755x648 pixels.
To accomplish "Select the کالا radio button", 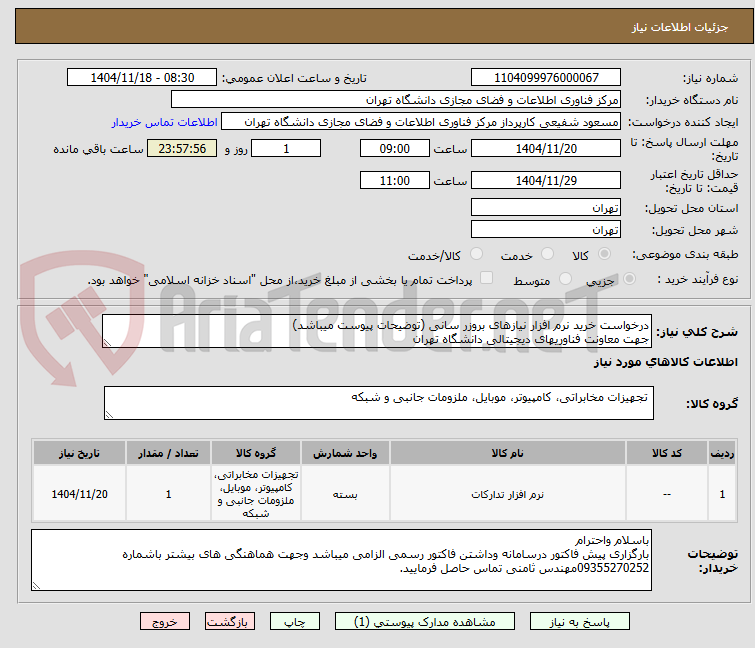I will (x=604, y=254).
